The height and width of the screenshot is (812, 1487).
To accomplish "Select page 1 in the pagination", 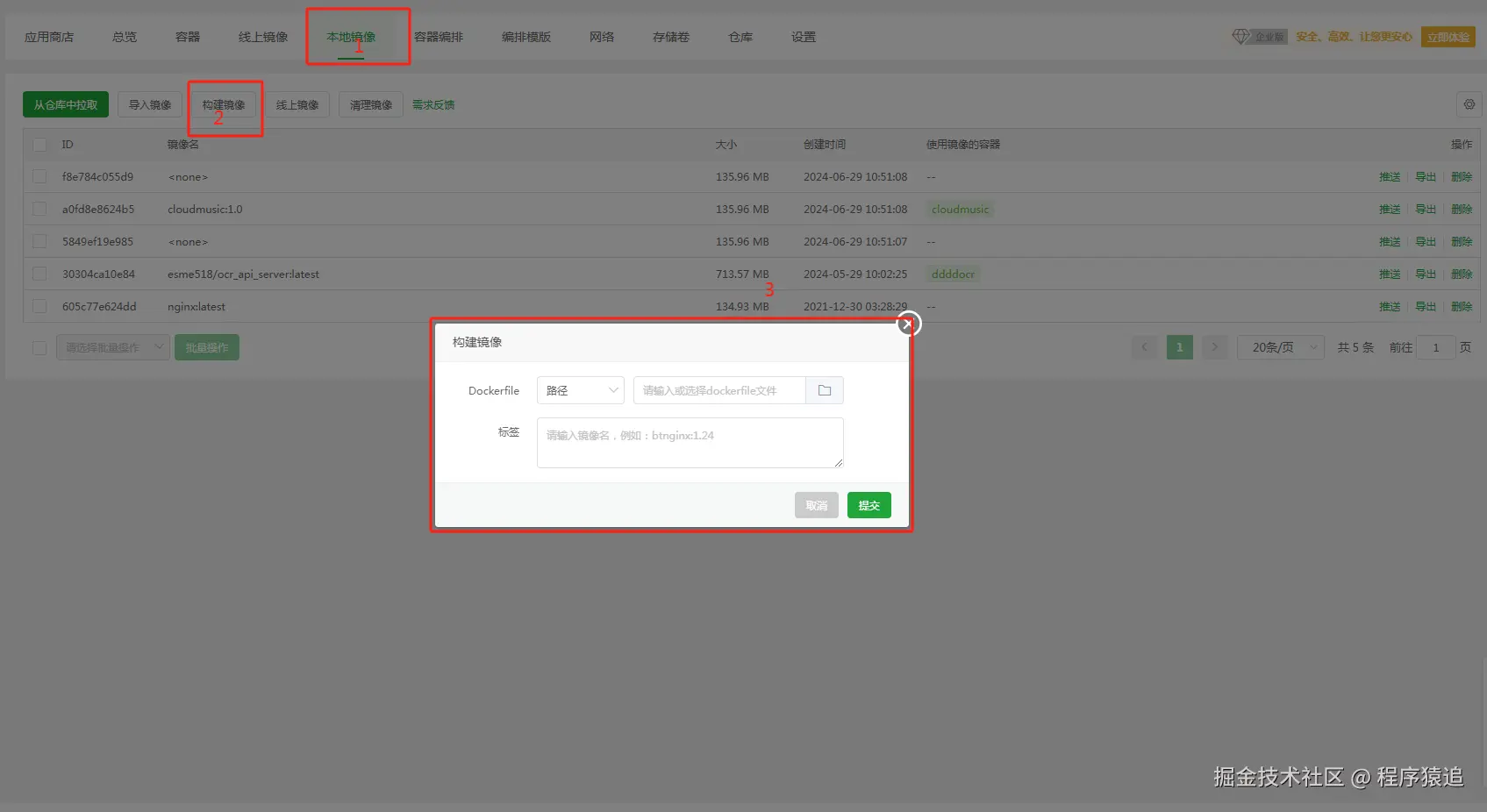I will click(1179, 347).
